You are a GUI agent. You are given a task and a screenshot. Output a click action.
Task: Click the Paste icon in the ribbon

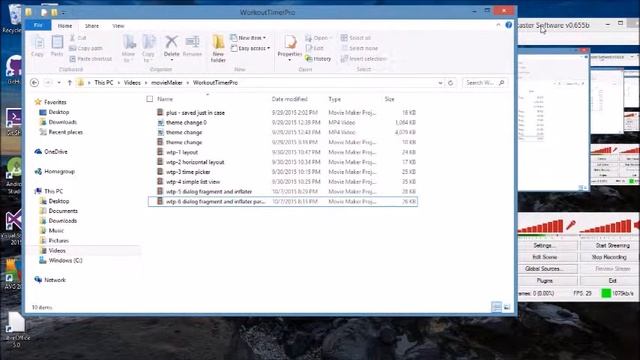coord(57,46)
